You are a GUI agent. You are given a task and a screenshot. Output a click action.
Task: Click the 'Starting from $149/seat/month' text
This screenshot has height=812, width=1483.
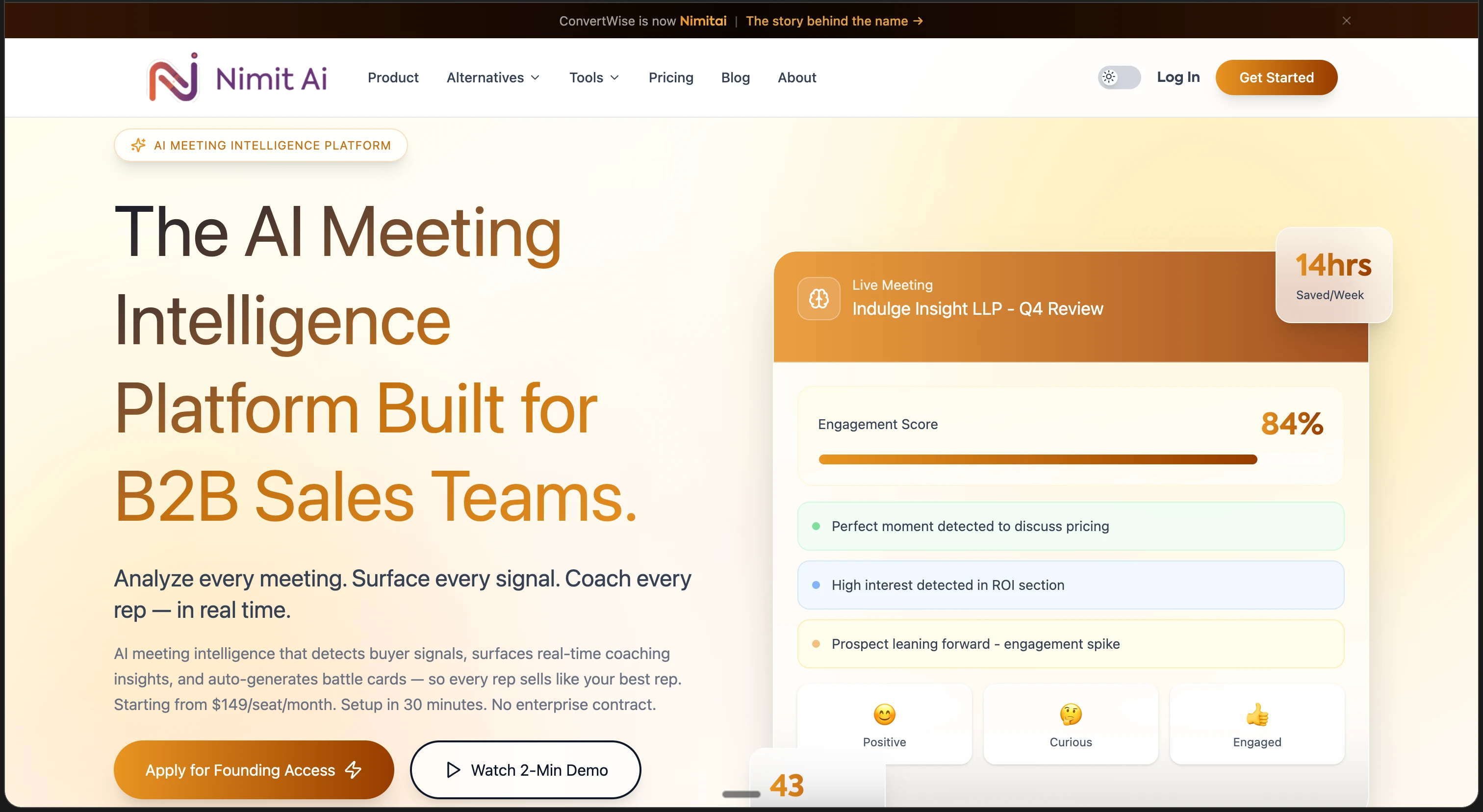click(x=225, y=705)
